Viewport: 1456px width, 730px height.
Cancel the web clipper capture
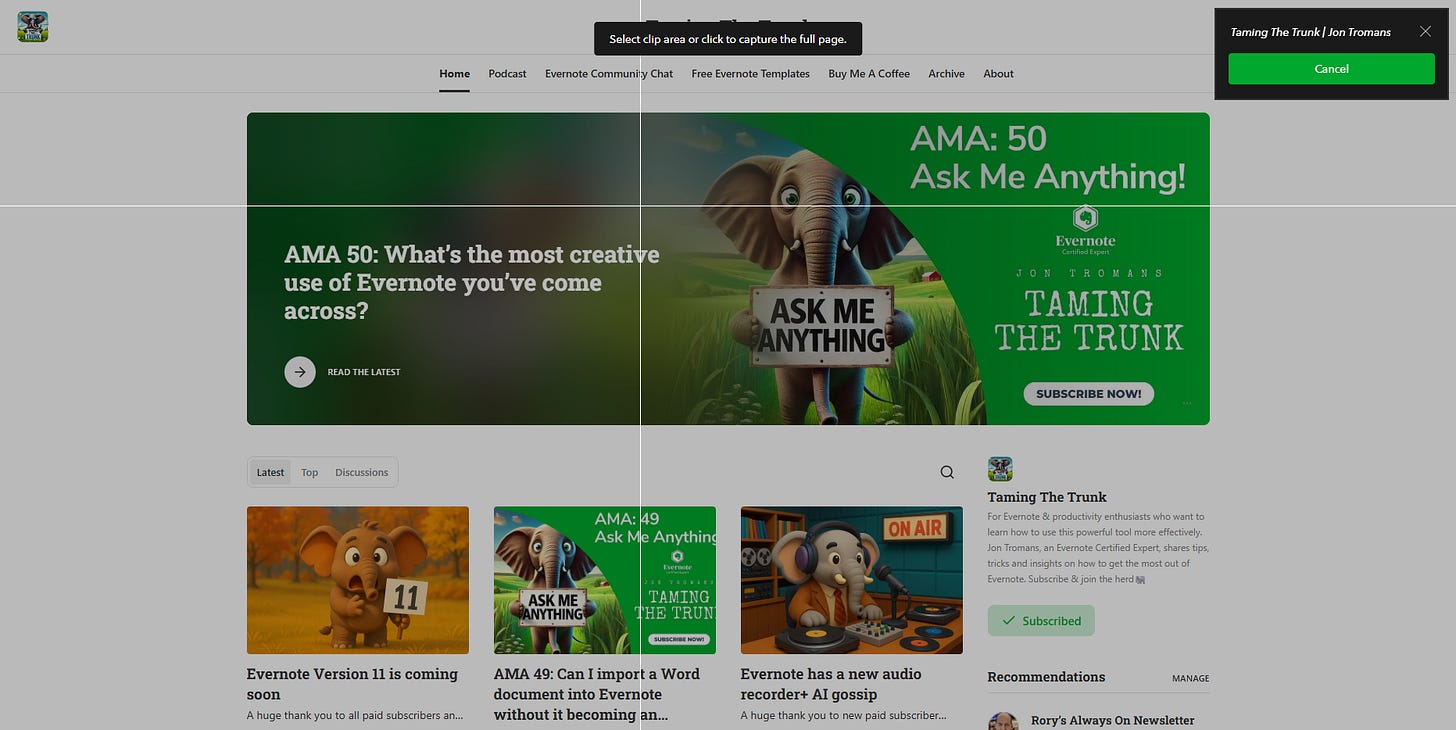click(x=1331, y=69)
